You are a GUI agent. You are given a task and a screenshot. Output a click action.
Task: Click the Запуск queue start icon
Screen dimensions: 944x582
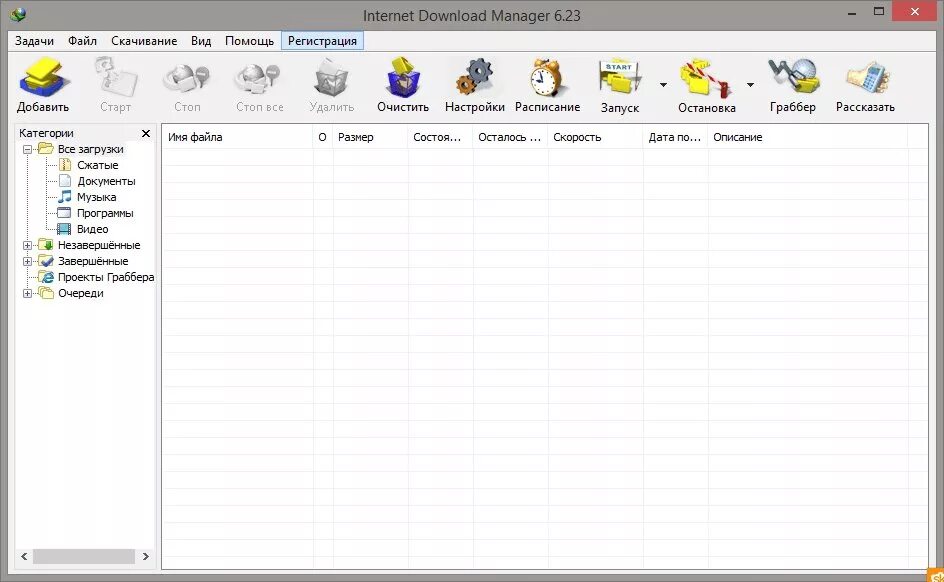[x=620, y=77]
